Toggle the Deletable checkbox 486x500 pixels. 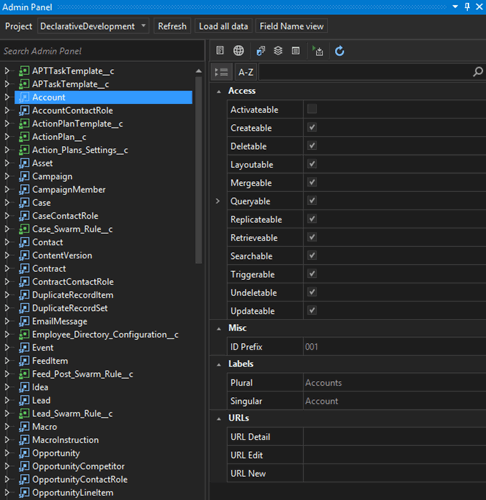pos(312,146)
